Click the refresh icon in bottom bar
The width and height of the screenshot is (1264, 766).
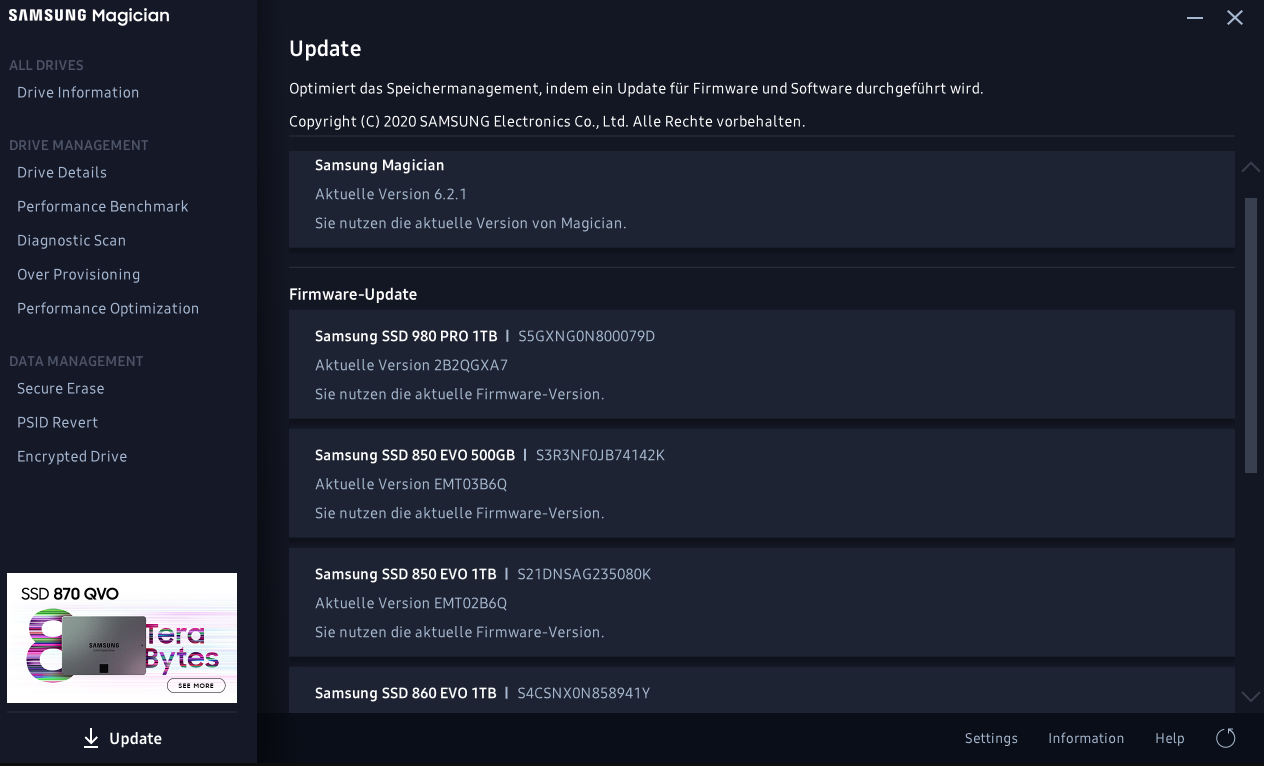point(1226,738)
